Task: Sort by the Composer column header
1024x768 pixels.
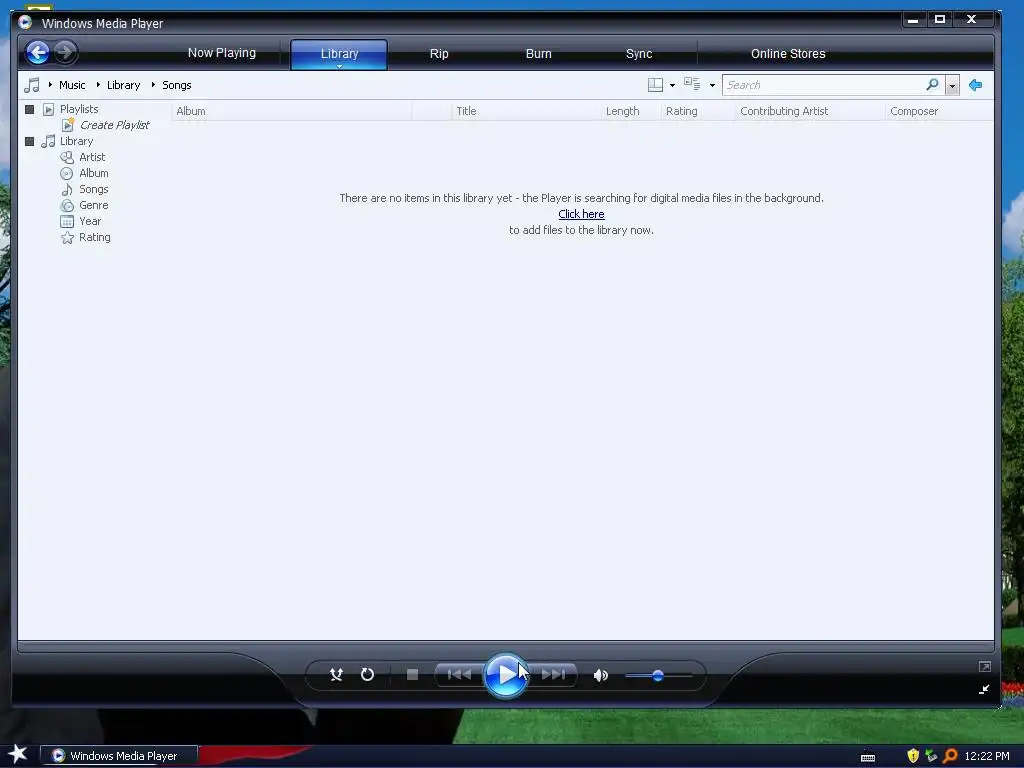Action: pyautogui.click(x=939, y=111)
